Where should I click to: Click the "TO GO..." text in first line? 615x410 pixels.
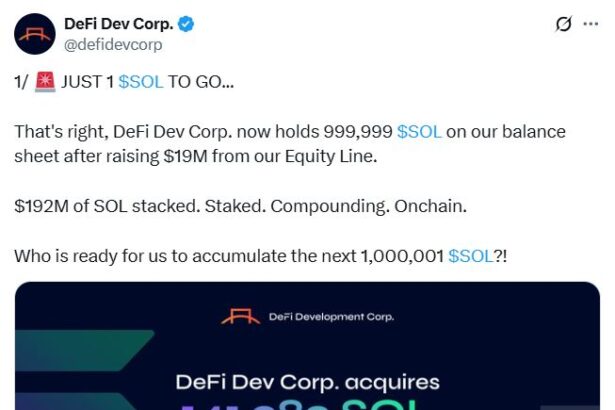202,83
